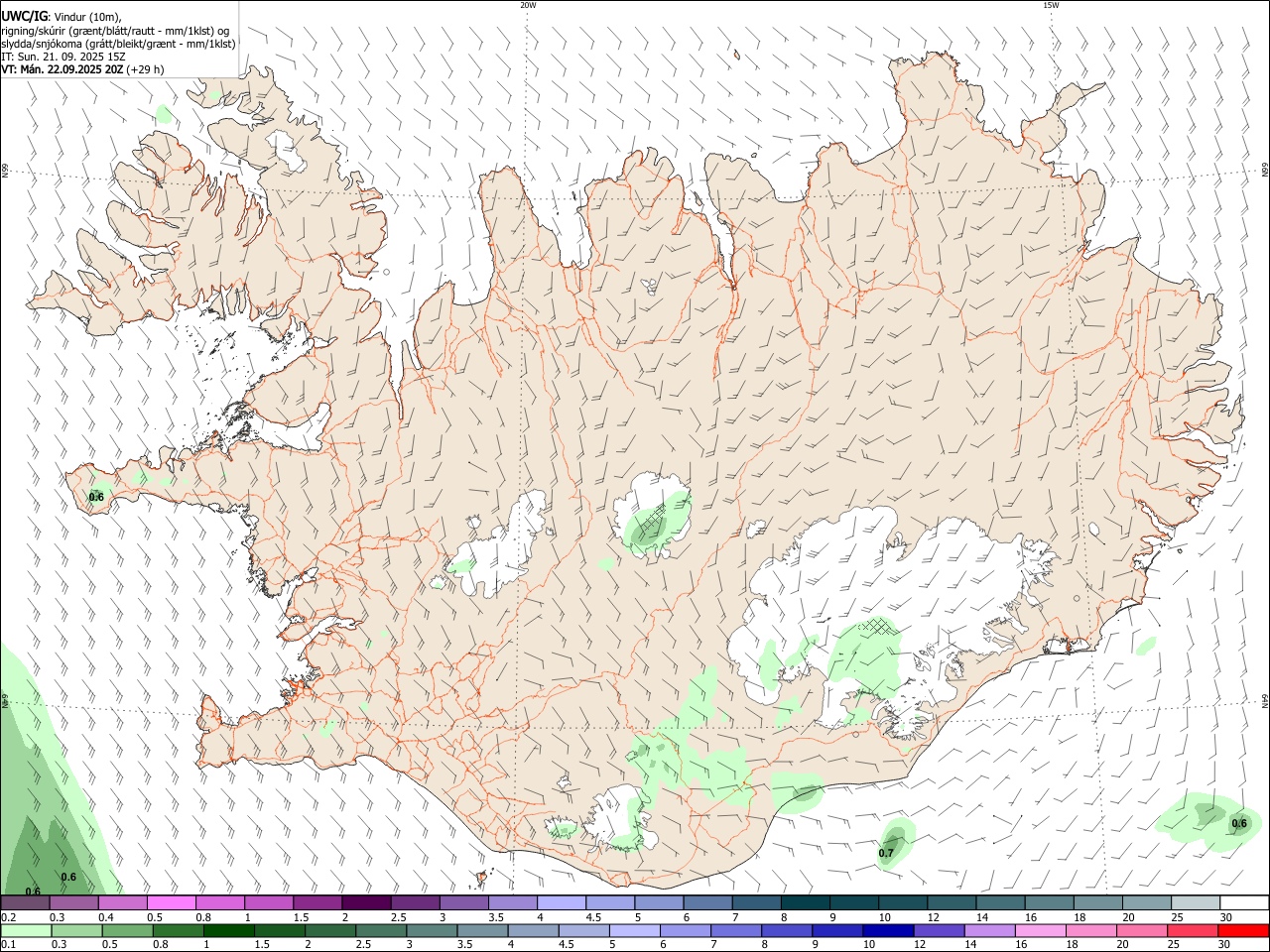
Task: Click the 64N latitude label on left edge
Action: pyautogui.click(x=5, y=701)
